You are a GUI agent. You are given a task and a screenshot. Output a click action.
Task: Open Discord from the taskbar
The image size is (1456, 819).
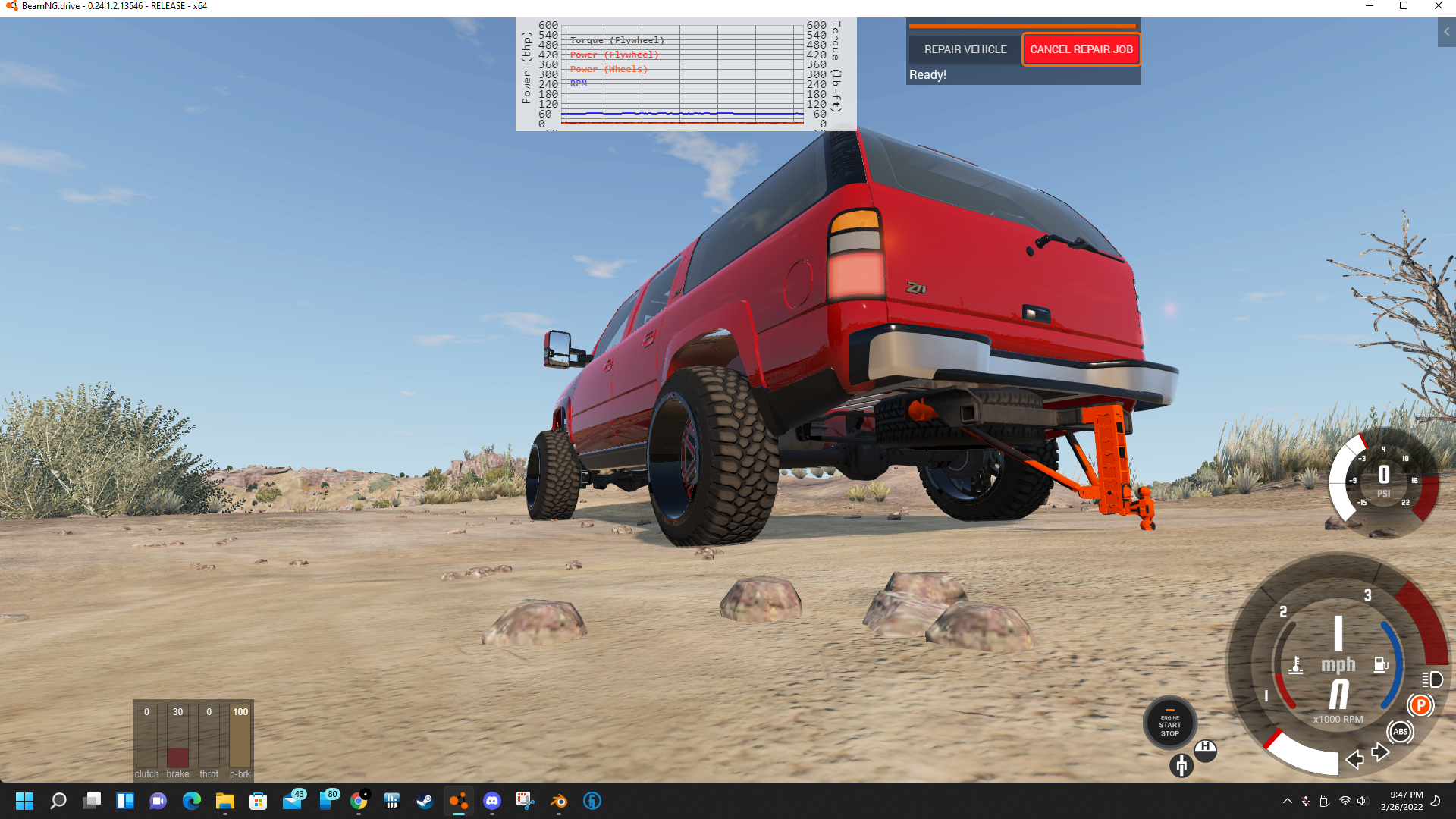(x=492, y=801)
